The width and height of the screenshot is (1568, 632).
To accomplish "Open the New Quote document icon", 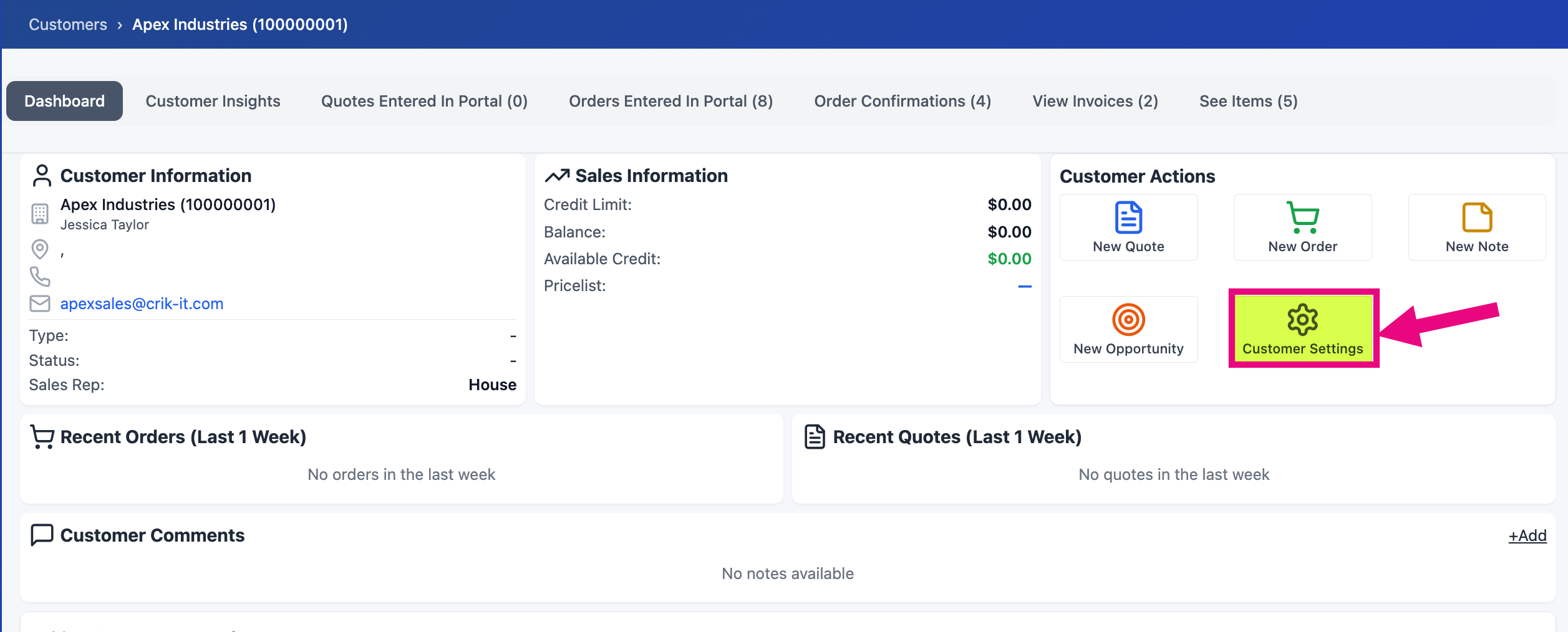I will pos(1128,218).
